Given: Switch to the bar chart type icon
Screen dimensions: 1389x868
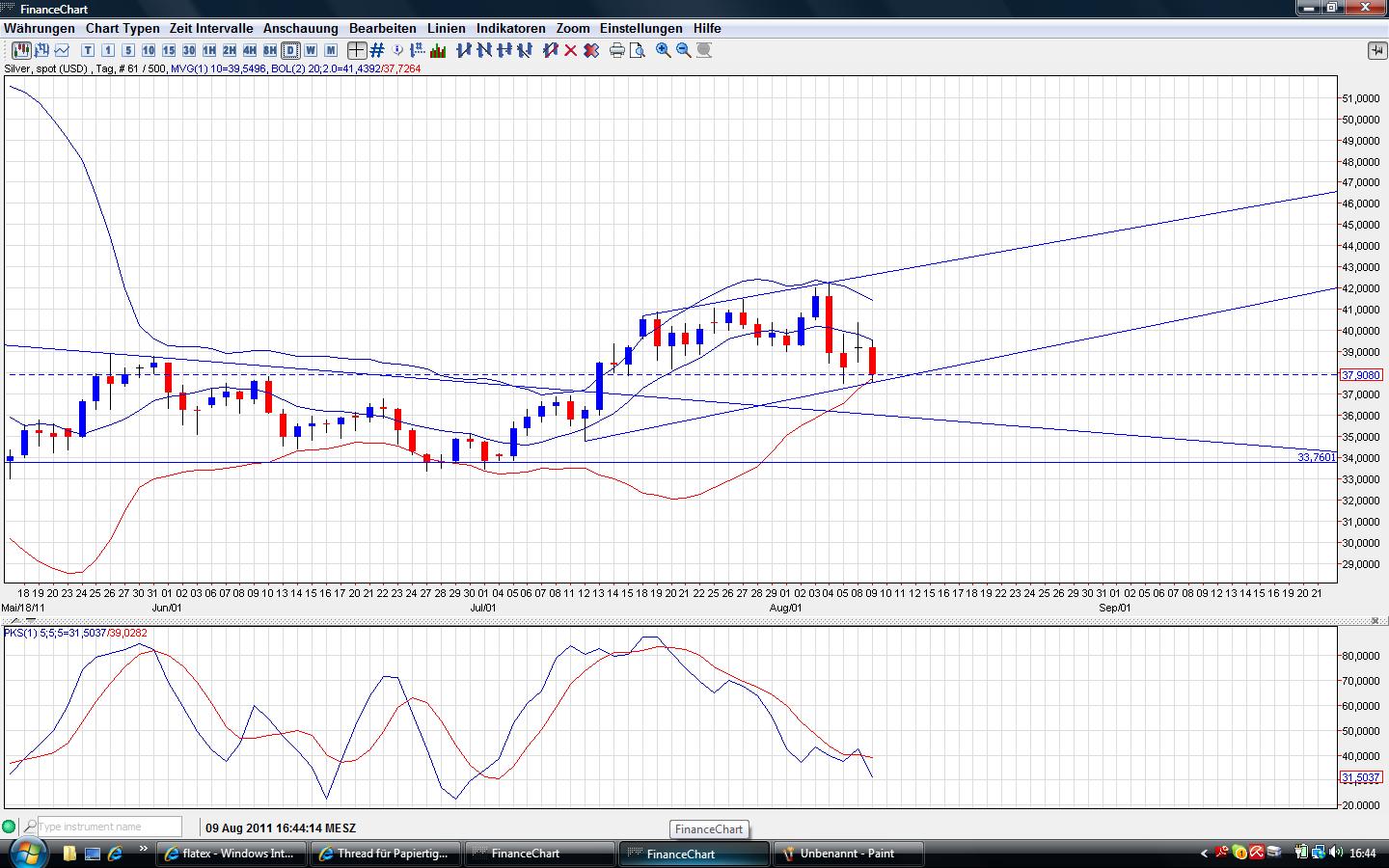Looking at the screenshot, I should (x=41, y=50).
